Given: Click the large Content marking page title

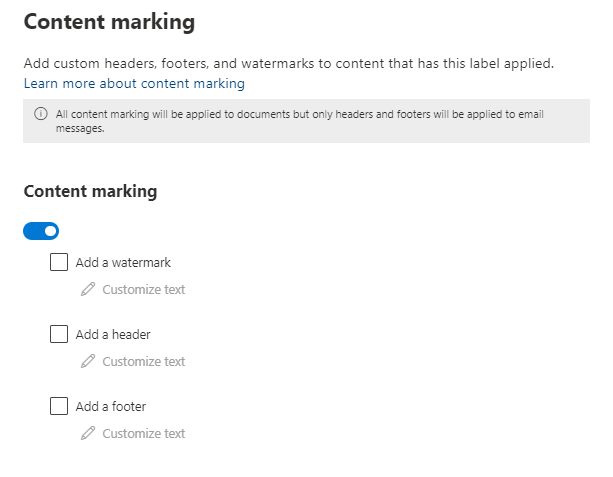Looking at the screenshot, I should click(x=109, y=20).
